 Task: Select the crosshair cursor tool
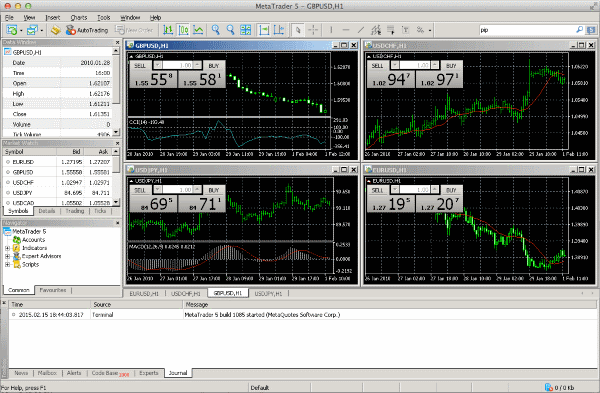coord(313,30)
